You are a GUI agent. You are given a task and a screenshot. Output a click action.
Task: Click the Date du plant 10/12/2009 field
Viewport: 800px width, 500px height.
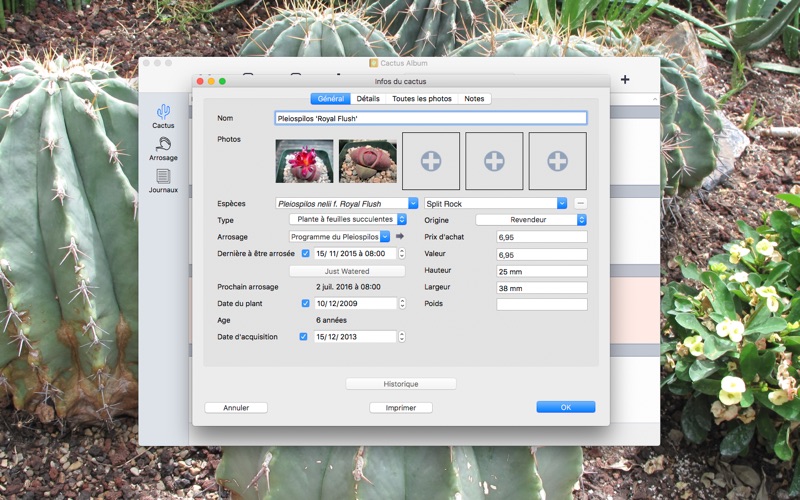tap(356, 303)
